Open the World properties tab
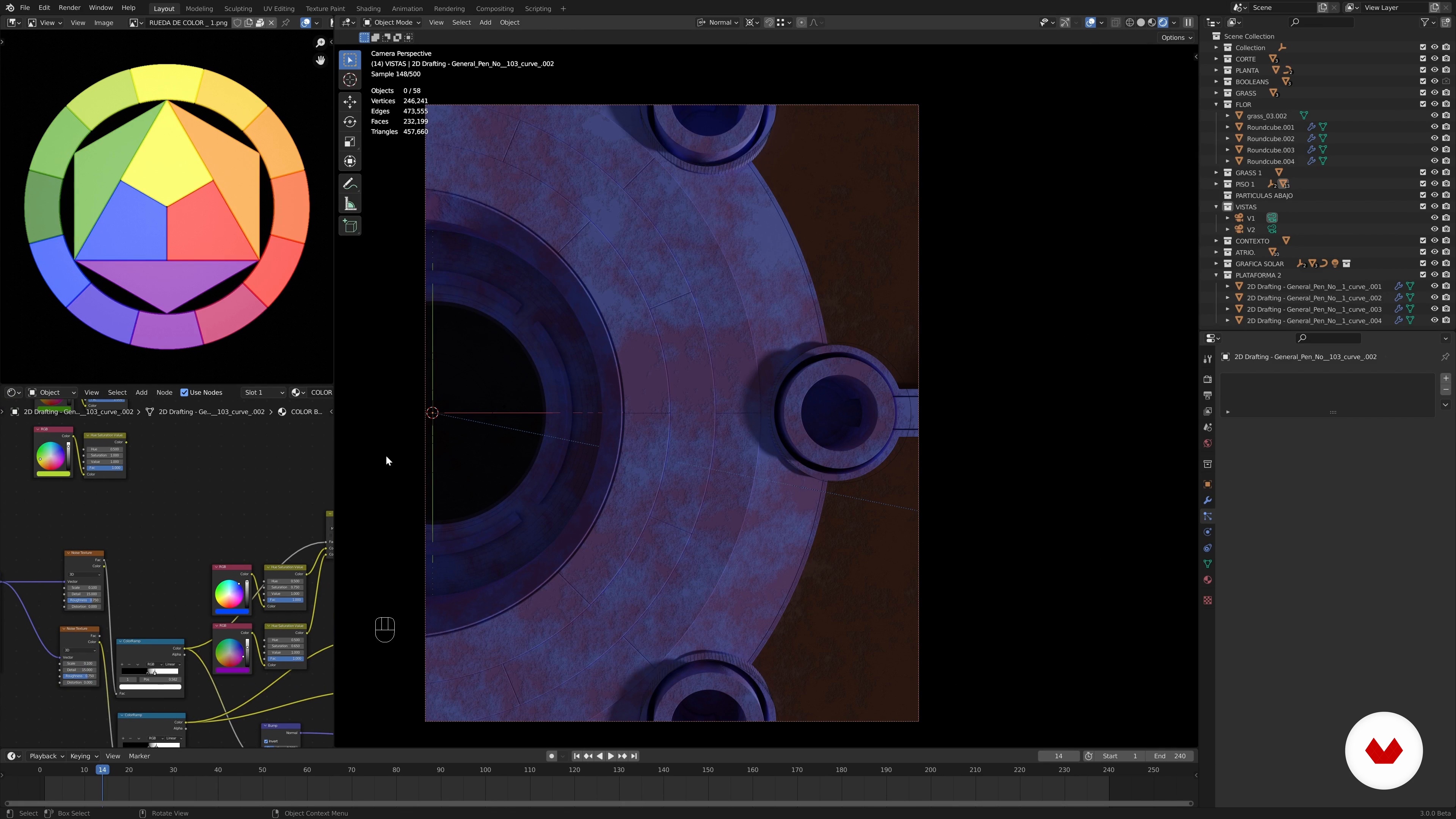The height and width of the screenshot is (819, 1456). point(1207,443)
